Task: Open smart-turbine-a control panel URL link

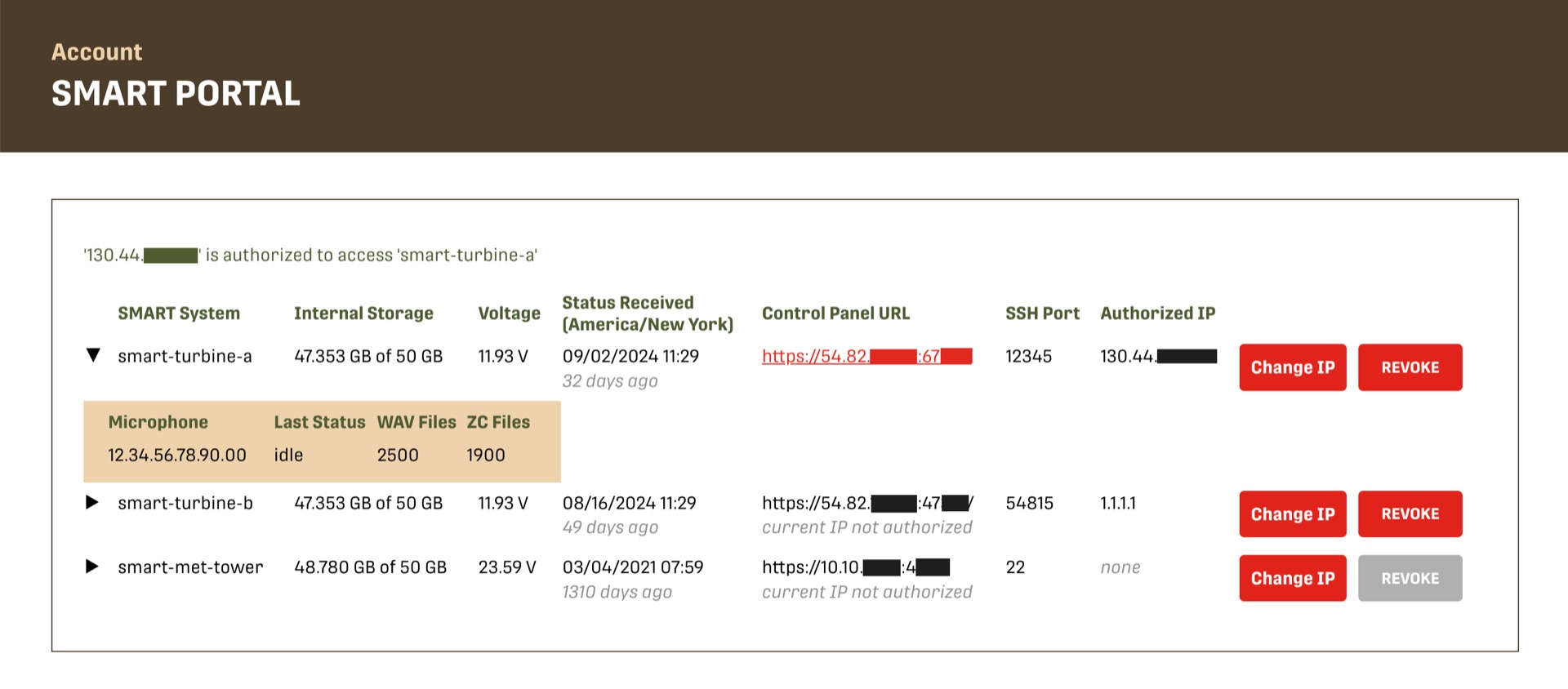Action: [866, 357]
